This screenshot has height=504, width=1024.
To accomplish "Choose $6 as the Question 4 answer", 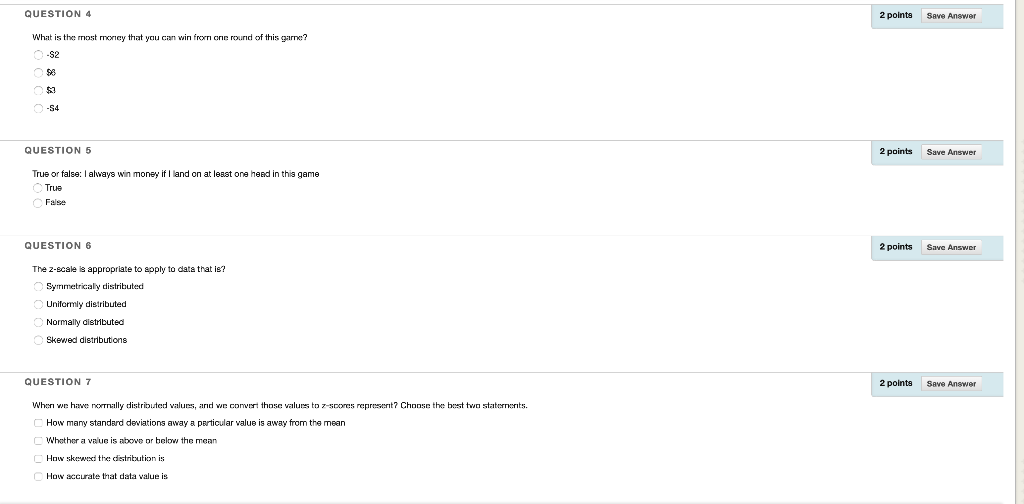I will coord(38,72).
